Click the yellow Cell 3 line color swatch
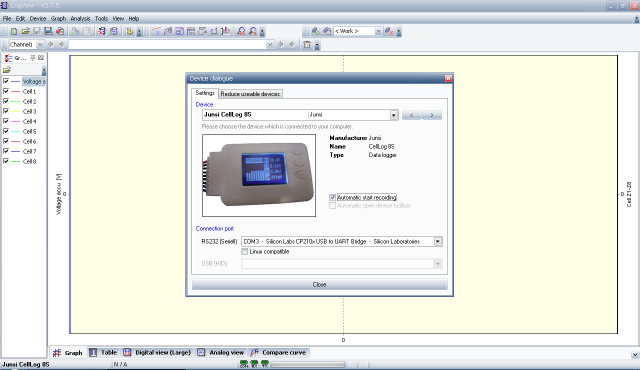This screenshot has width=640, height=370. 16,111
